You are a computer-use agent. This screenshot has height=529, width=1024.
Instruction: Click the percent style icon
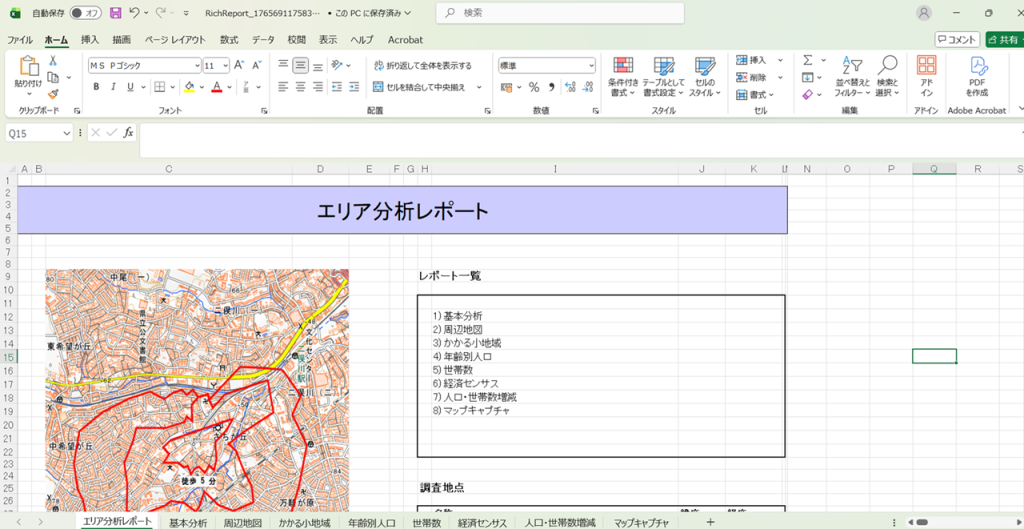point(534,87)
